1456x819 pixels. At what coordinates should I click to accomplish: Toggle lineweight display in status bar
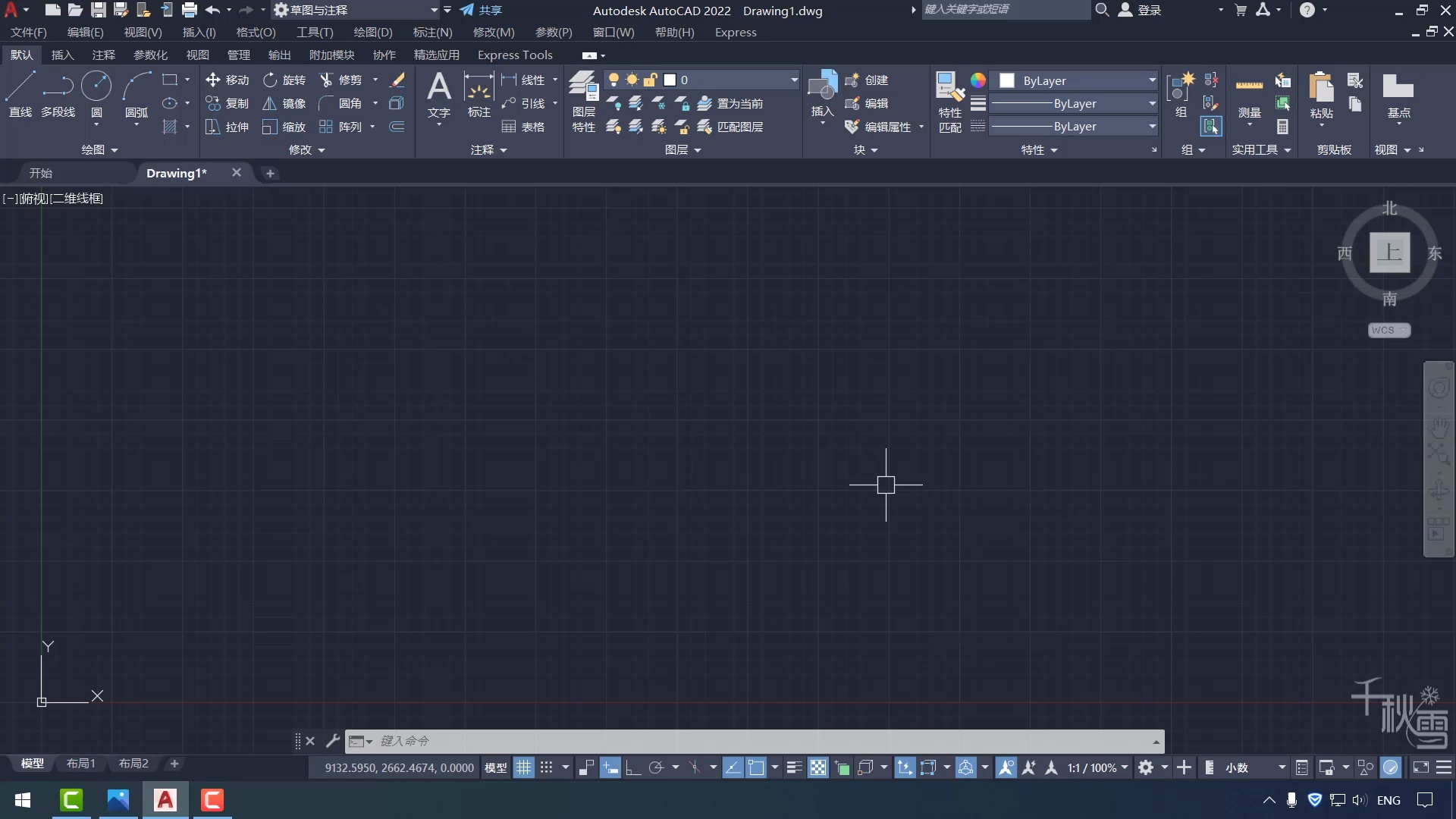794,767
